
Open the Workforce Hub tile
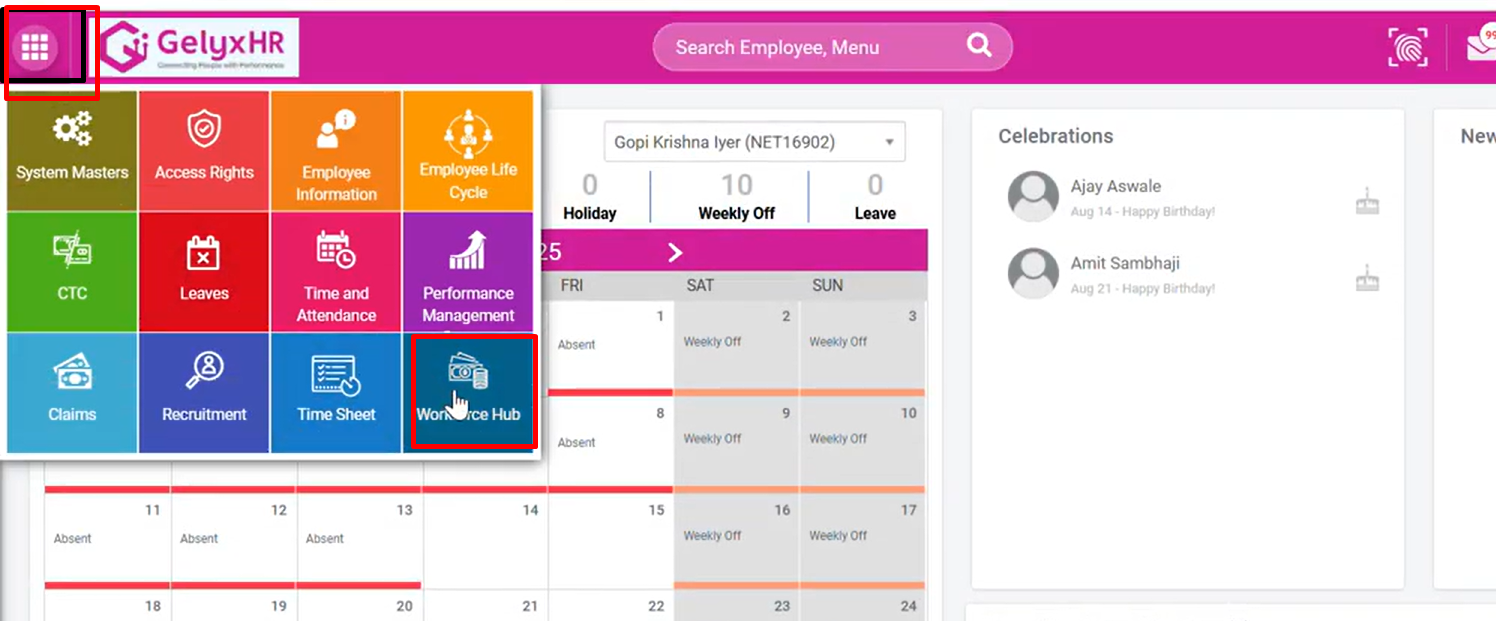[x=468, y=392]
